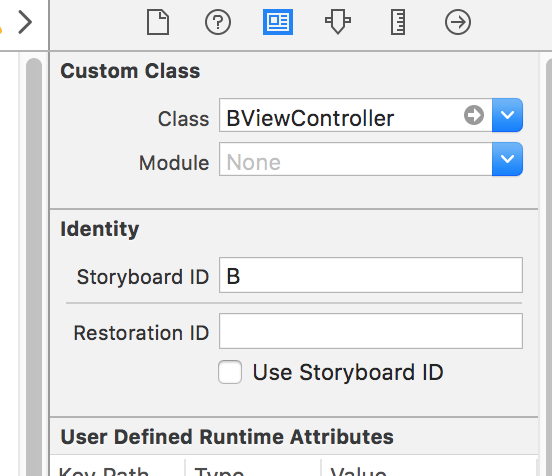Image resolution: width=552 pixels, height=476 pixels.
Task: Enable the Use Storyboard ID checkbox
Action: [230, 372]
